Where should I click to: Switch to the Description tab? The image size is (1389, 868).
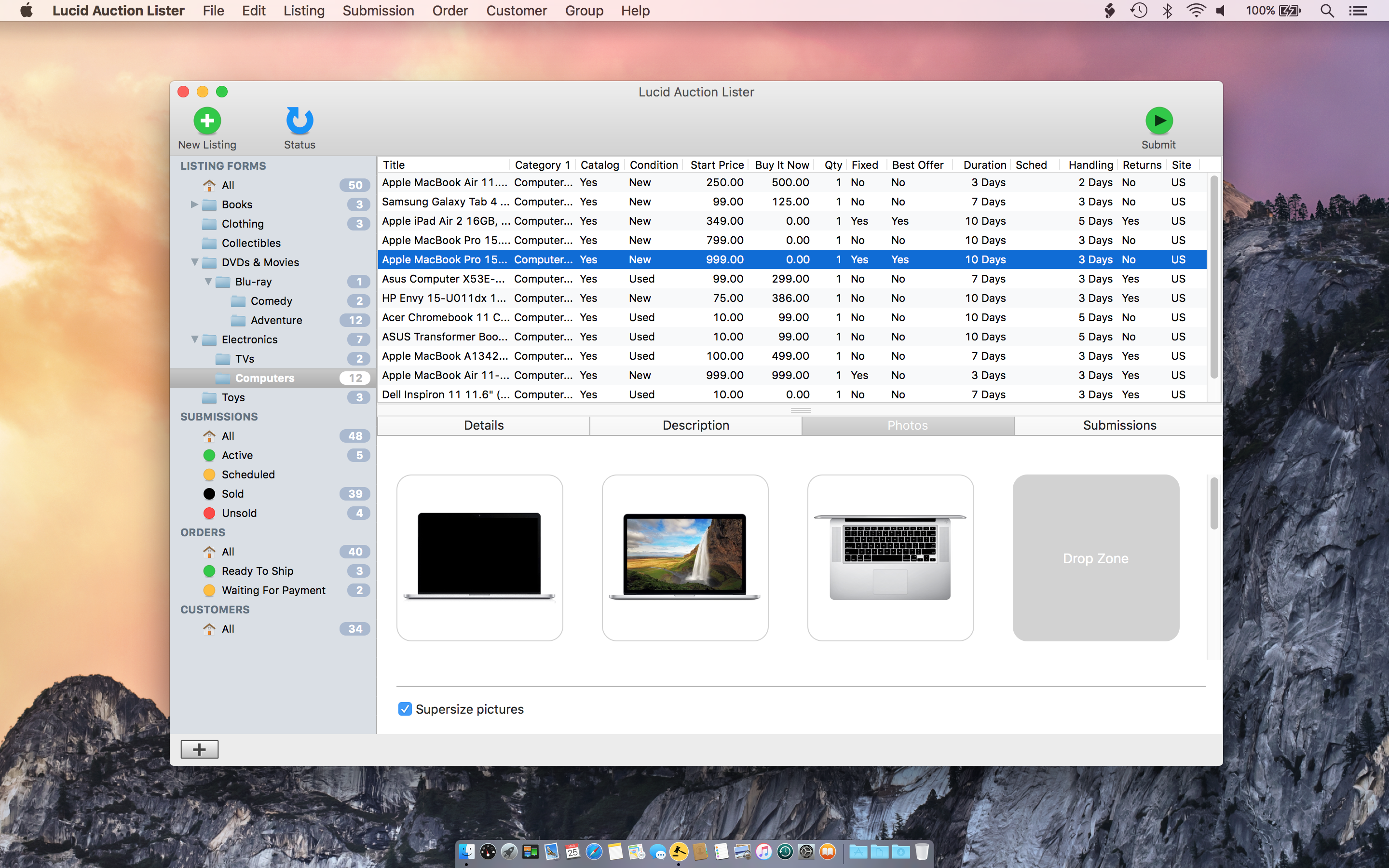tap(695, 425)
